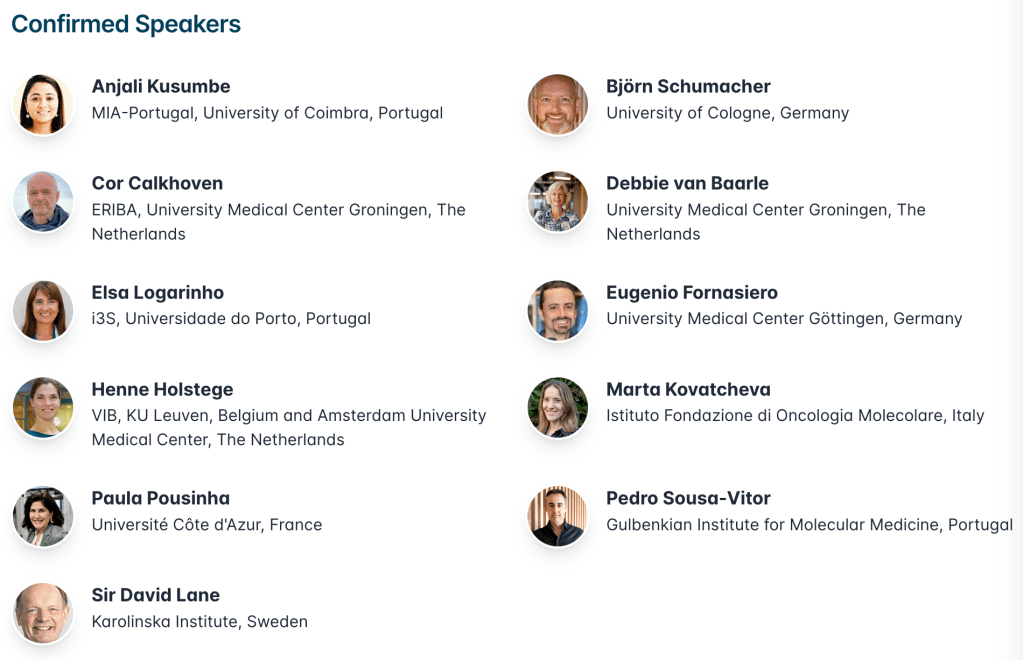
Task: Click the Karolinska Institute, Sweden affiliation text
Action: [x=200, y=622]
